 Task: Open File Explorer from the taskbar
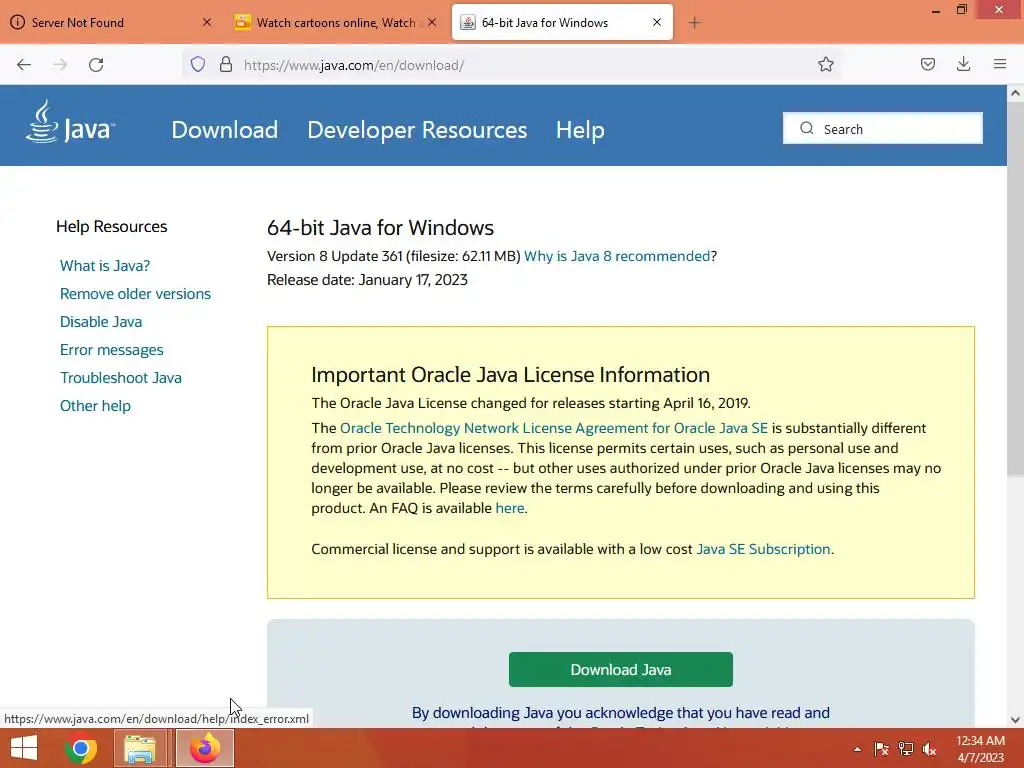coord(140,748)
